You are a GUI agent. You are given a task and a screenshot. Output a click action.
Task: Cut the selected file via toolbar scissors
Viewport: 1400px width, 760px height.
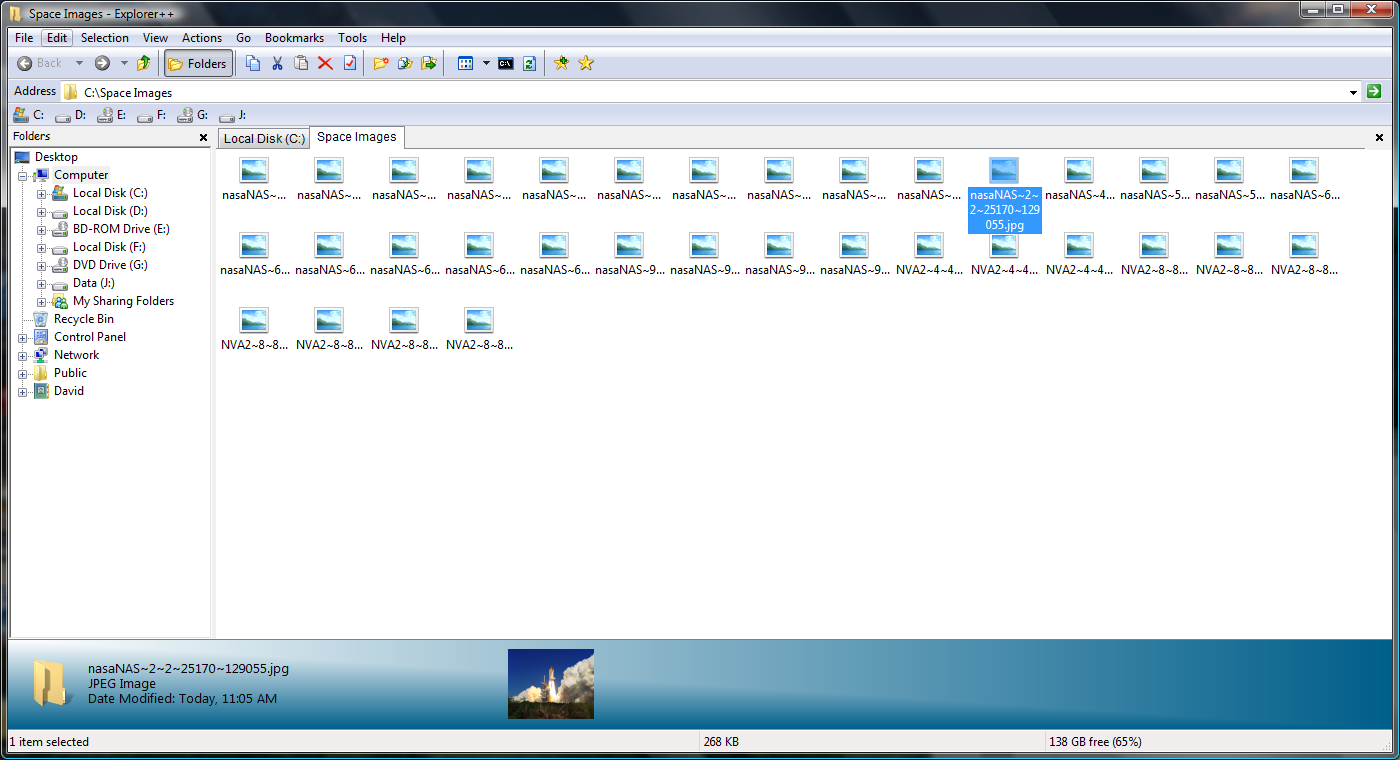277,63
